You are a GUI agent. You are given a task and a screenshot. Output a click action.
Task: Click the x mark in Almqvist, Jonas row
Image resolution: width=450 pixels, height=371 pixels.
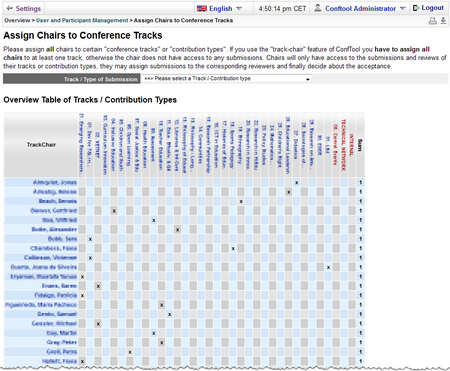(296, 183)
